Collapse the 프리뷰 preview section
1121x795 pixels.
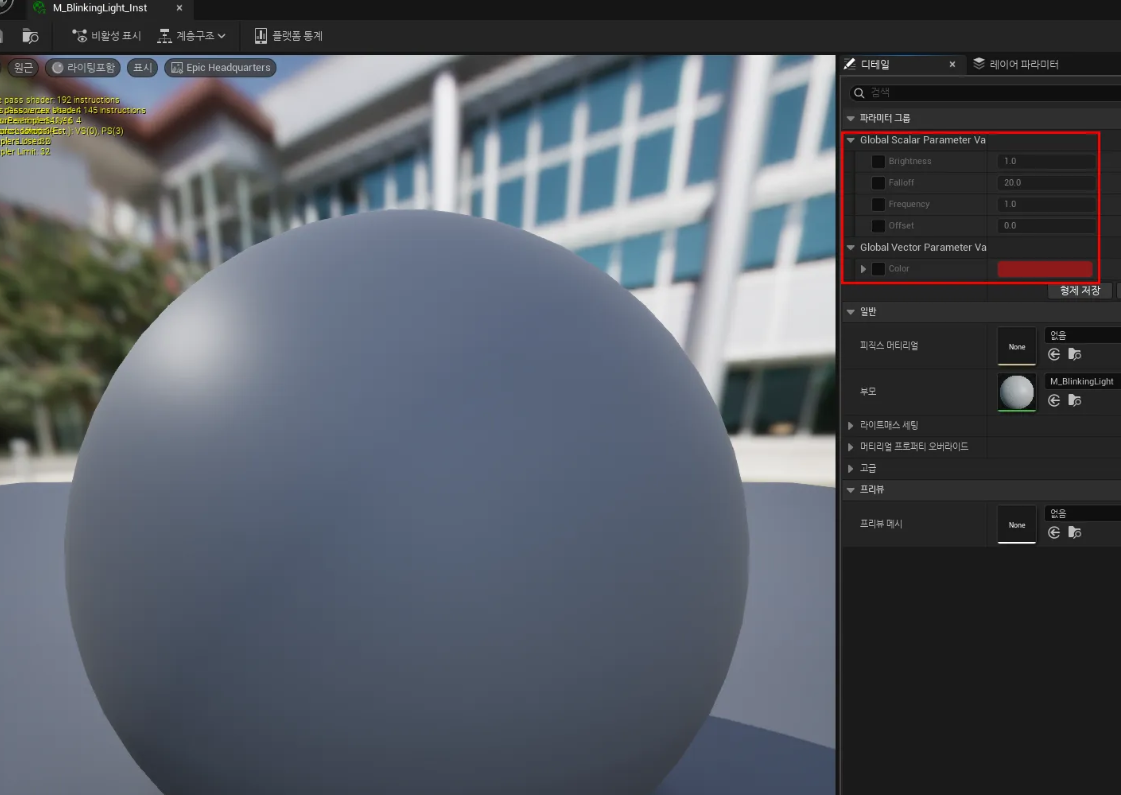coord(850,490)
